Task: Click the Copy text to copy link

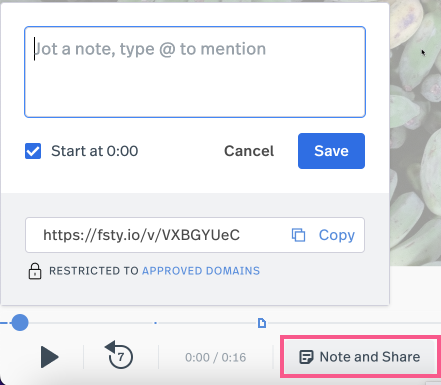Action: click(337, 235)
